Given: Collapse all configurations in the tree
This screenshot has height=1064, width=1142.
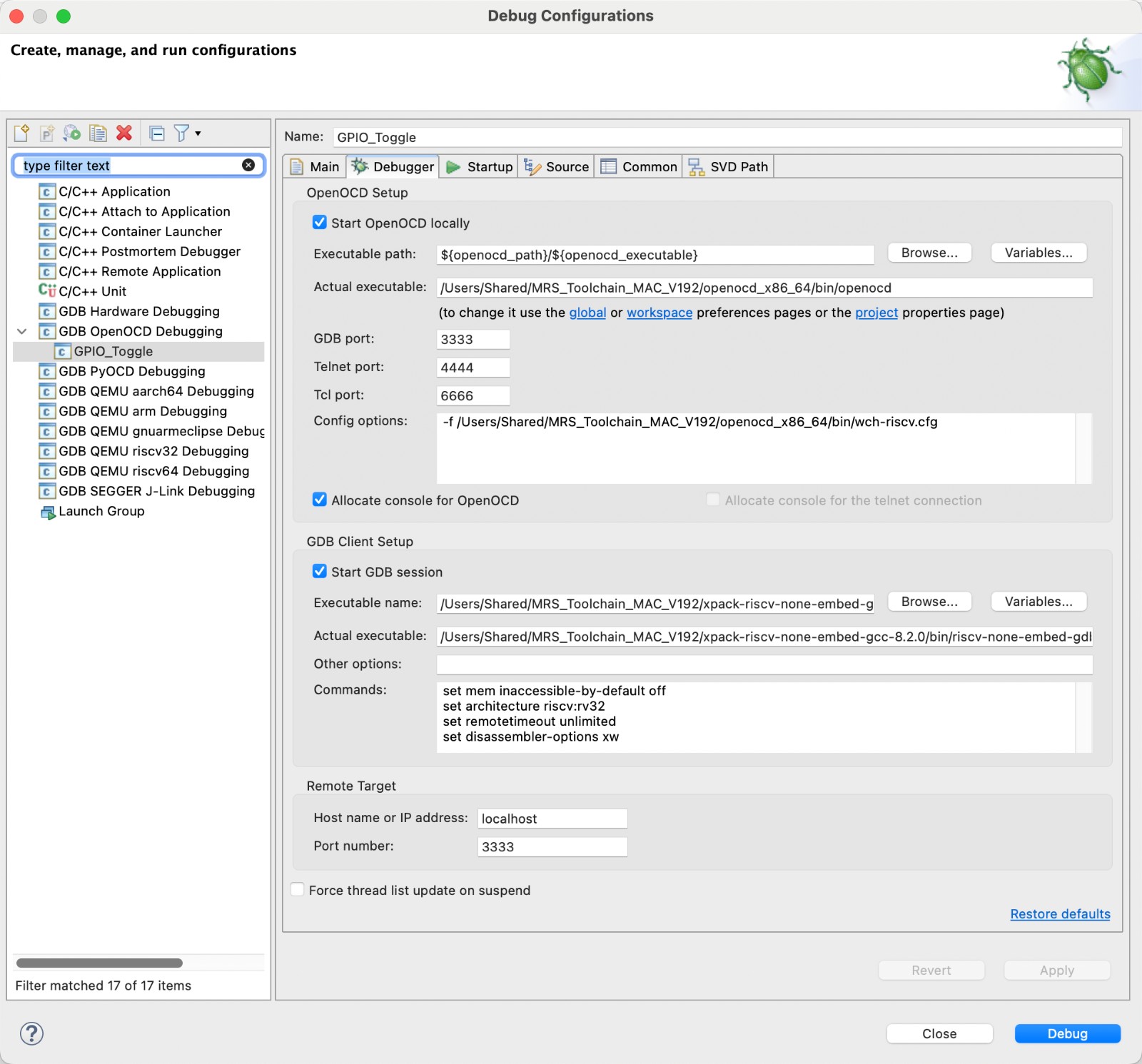Looking at the screenshot, I should [157, 133].
